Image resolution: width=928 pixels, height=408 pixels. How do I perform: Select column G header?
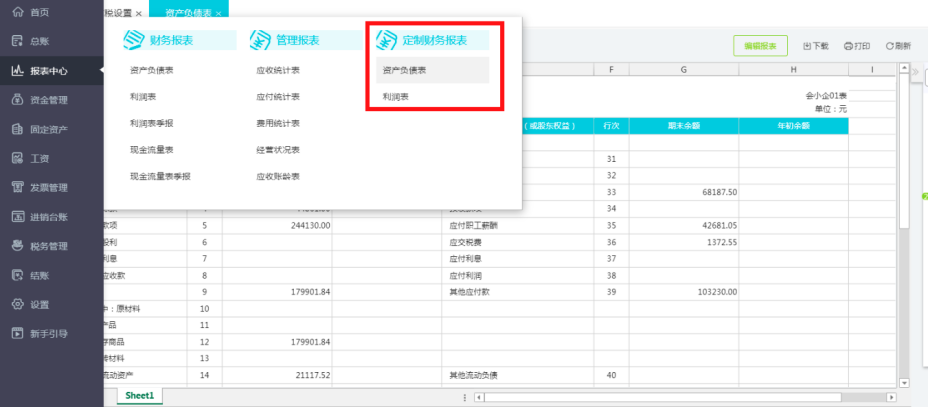tap(684, 70)
